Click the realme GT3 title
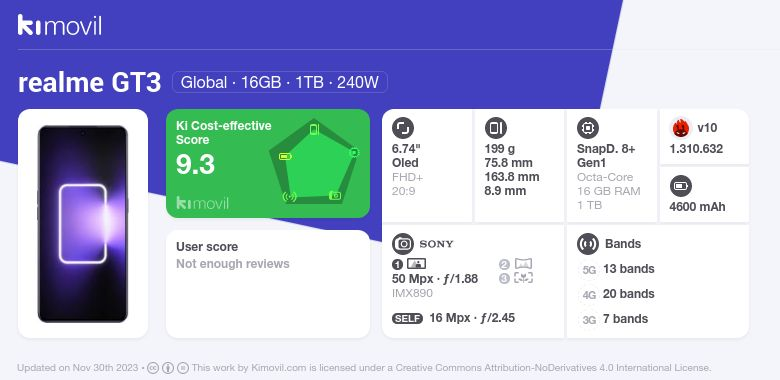Image resolution: width=780 pixels, height=380 pixels. 90,83
